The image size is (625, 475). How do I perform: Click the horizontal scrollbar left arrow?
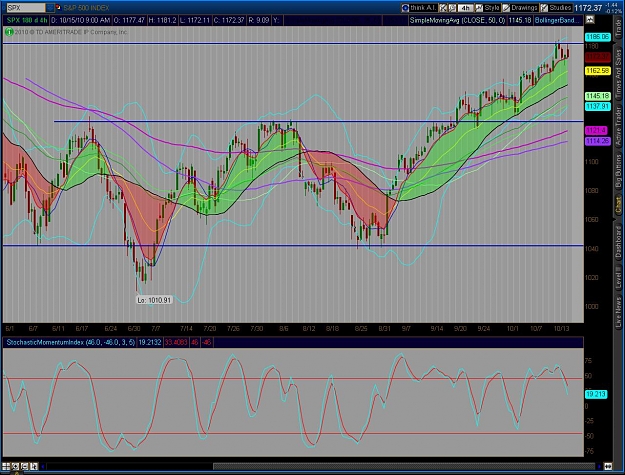[x=43, y=466]
